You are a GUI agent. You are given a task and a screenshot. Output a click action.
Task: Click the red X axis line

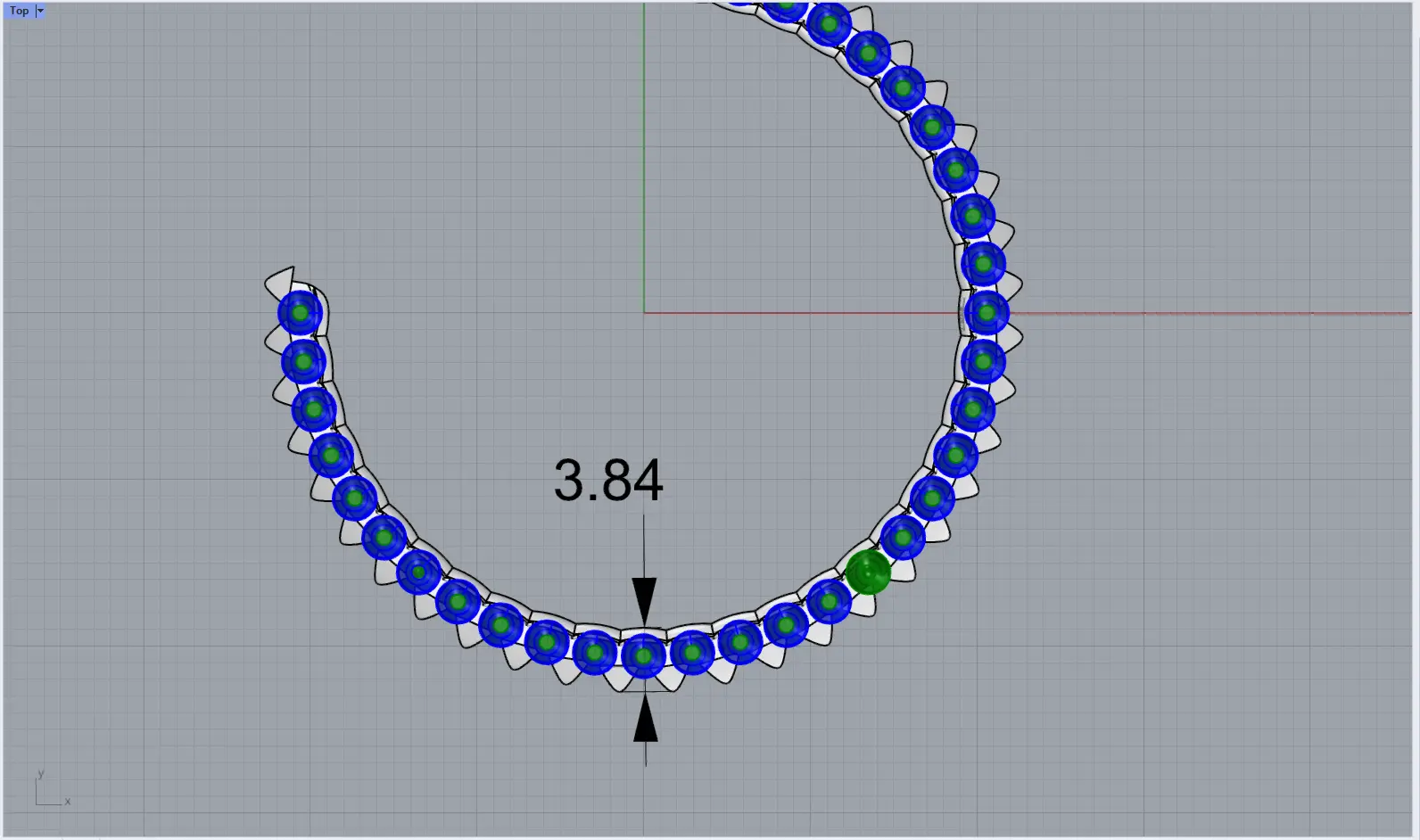pyautogui.click(x=1204, y=313)
